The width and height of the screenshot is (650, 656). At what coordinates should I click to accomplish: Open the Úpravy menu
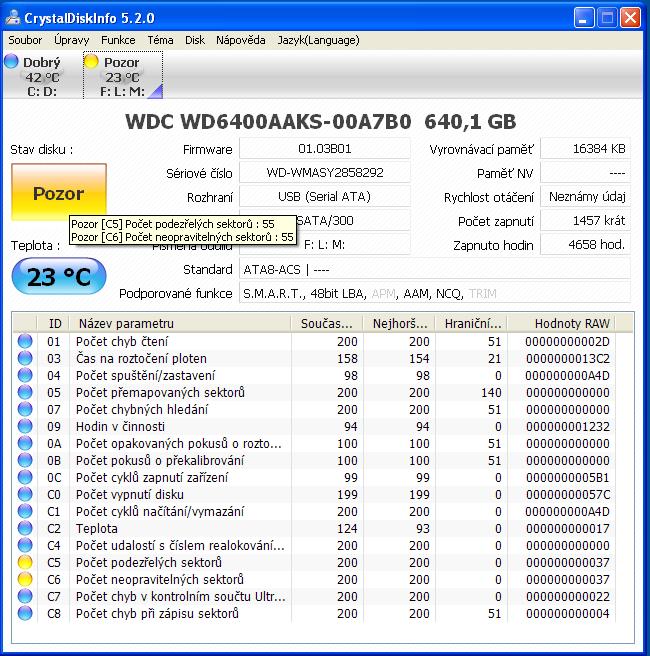pyautogui.click(x=72, y=40)
